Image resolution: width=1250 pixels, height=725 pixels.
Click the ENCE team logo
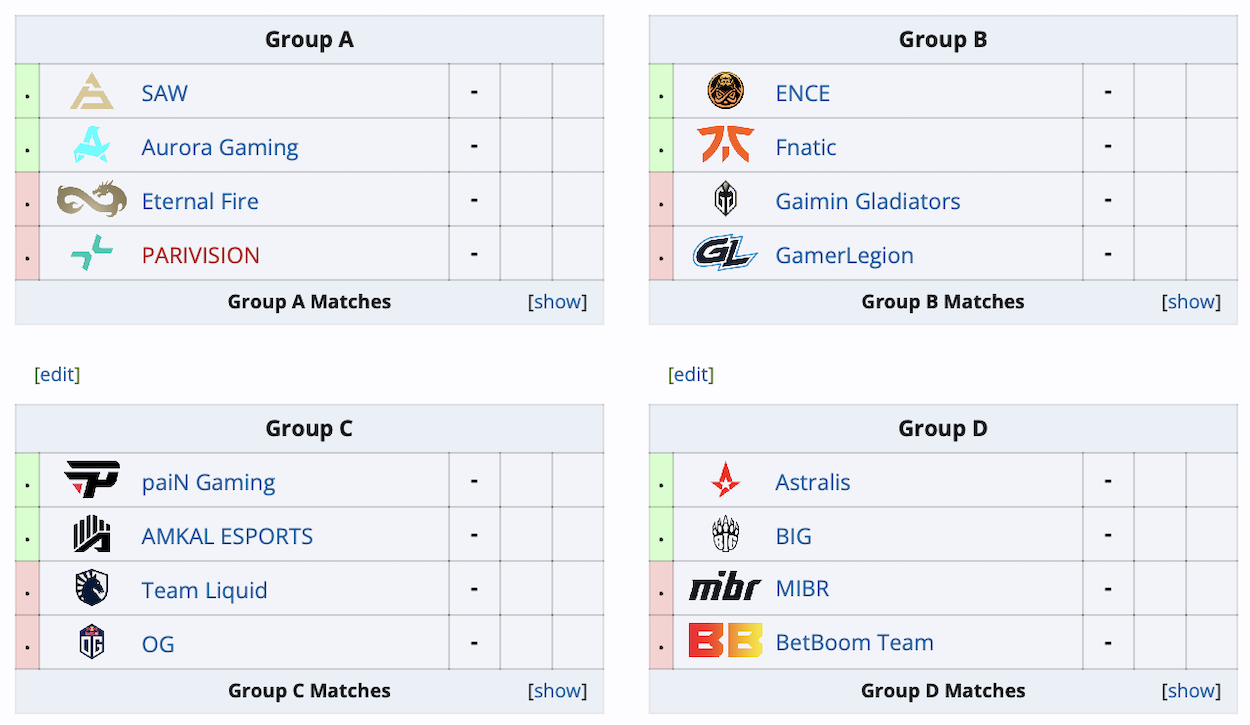point(725,92)
